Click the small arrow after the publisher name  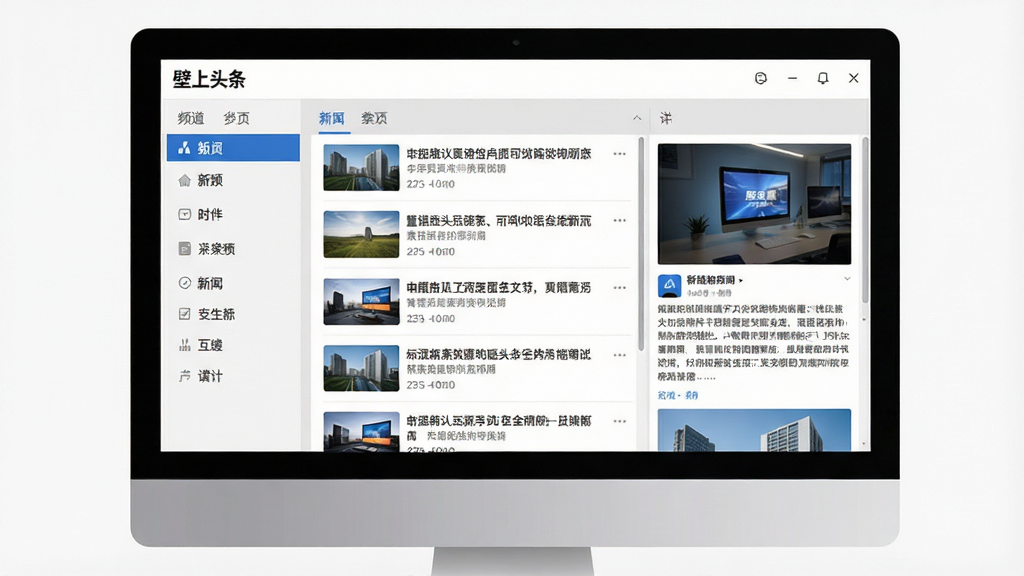741,280
